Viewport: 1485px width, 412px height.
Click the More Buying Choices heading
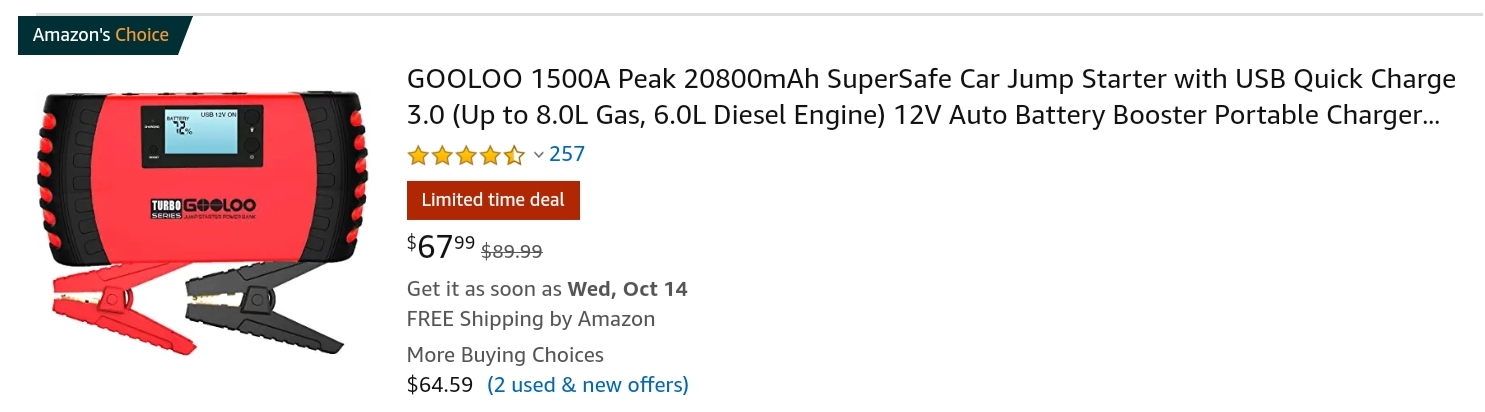click(505, 355)
